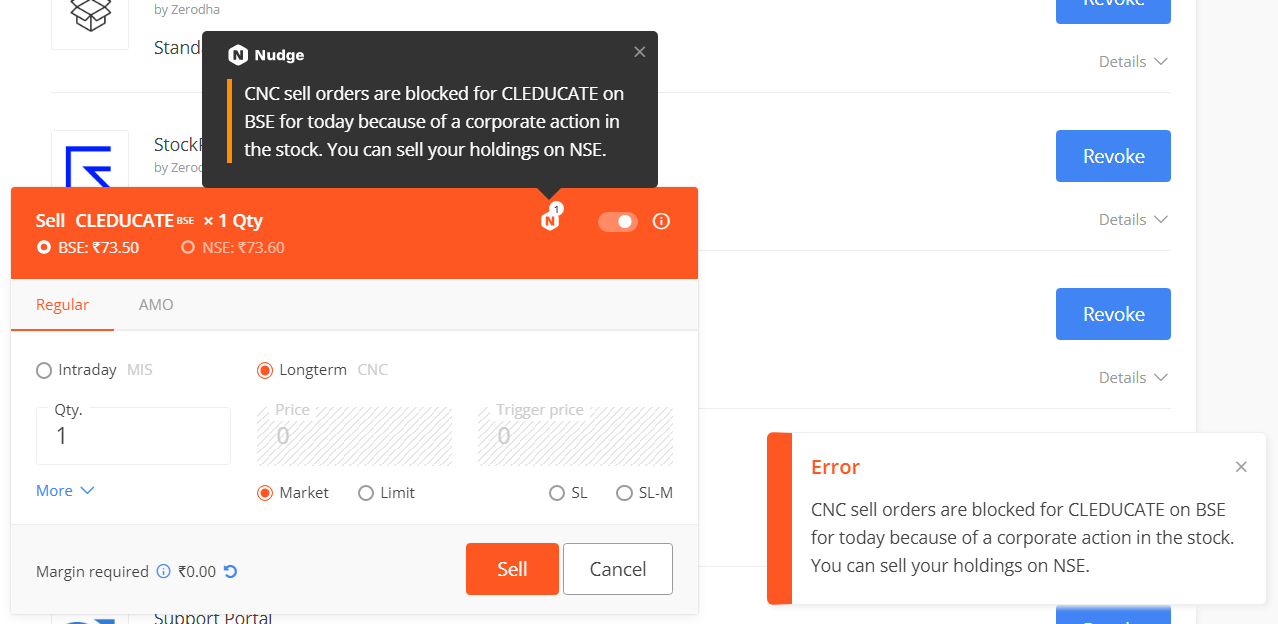The image size is (1278, 624).
Task: Click the orange Sell button
Action: click(x=512, y=569)
